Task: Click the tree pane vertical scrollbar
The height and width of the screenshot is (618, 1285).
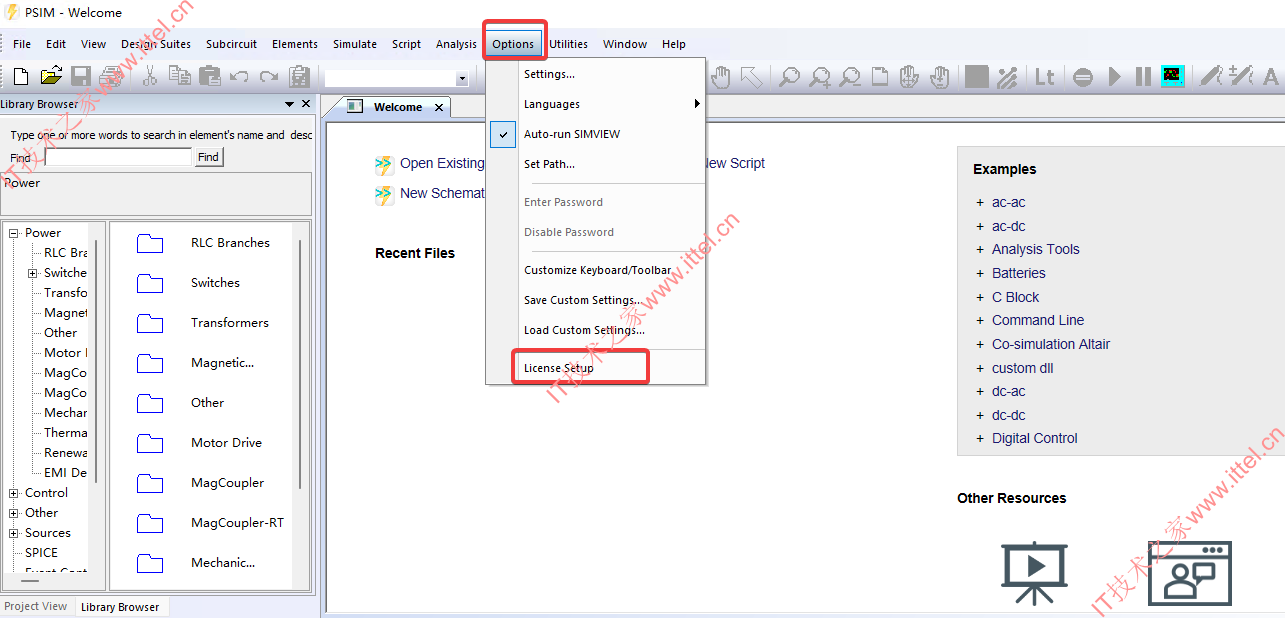Action: (x=96, y=360)
